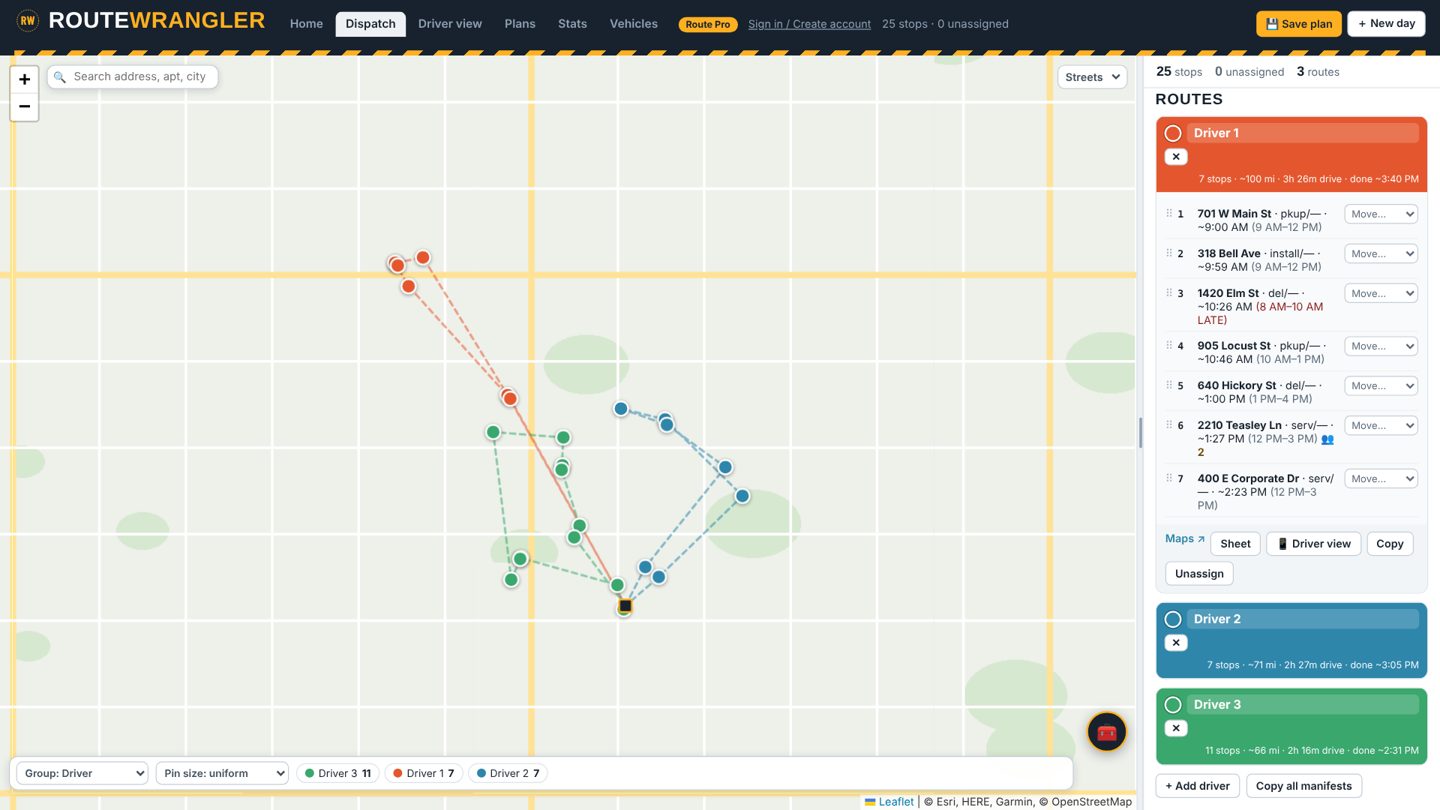Follow Sign in / Create account link
Viewport: 1440px width, 810px height.
(x=810, y=24)
